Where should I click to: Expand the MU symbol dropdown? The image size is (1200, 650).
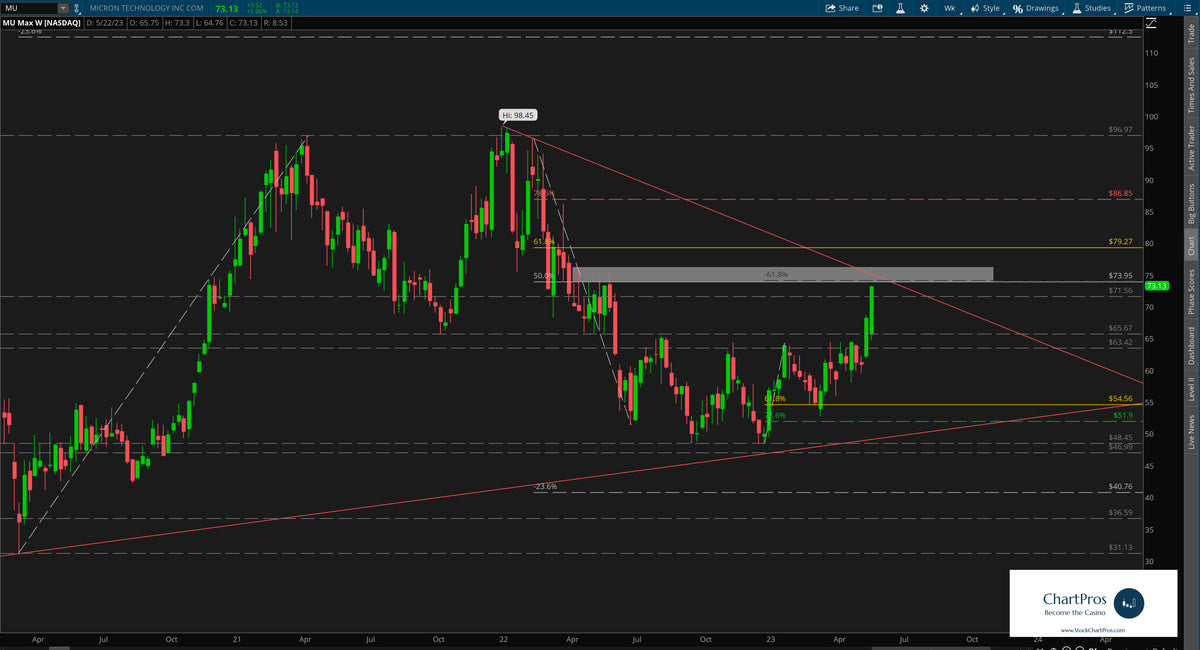pyautogui.click(x=63, y=8)
